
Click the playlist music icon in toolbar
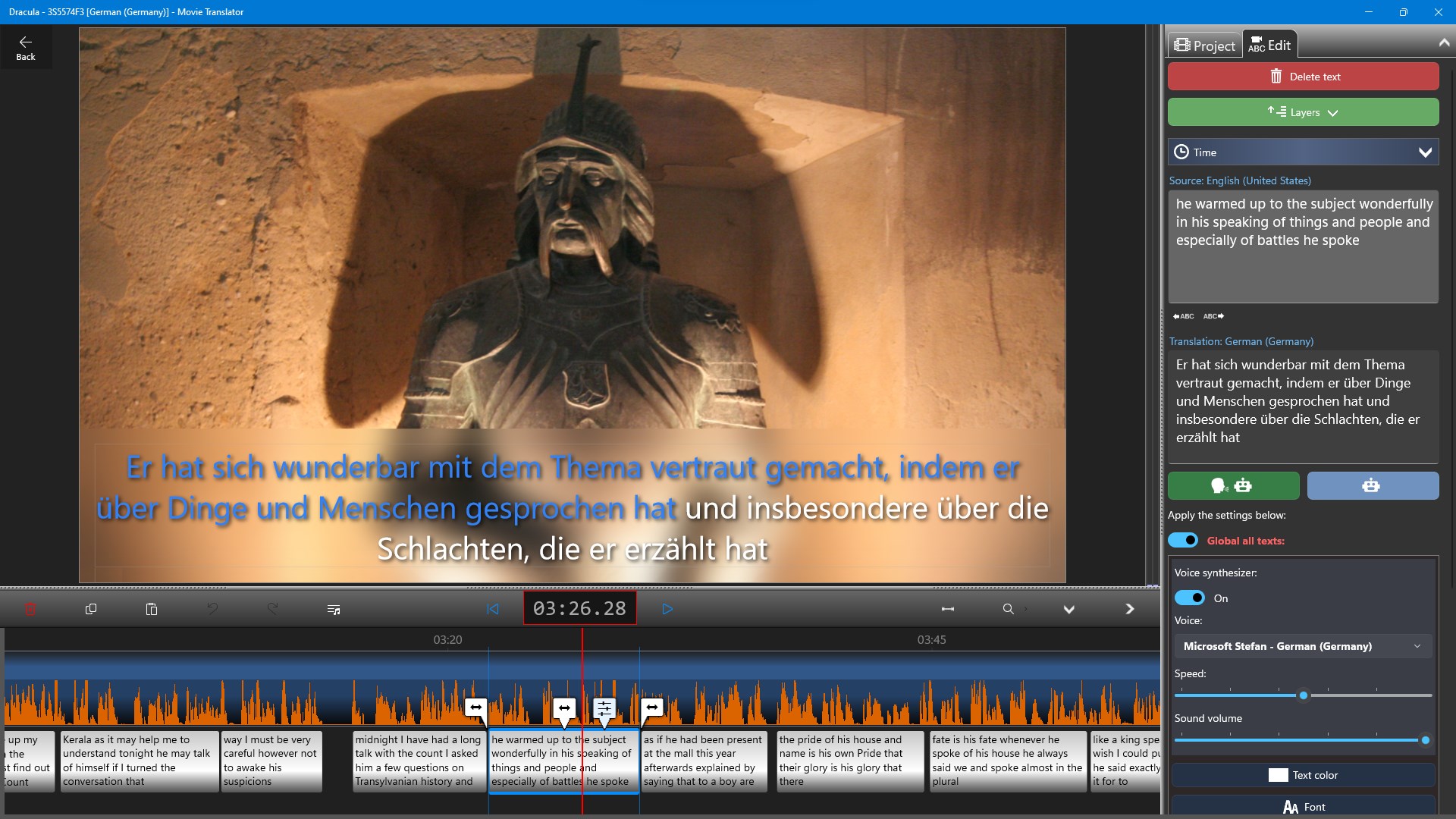(334, 609)
